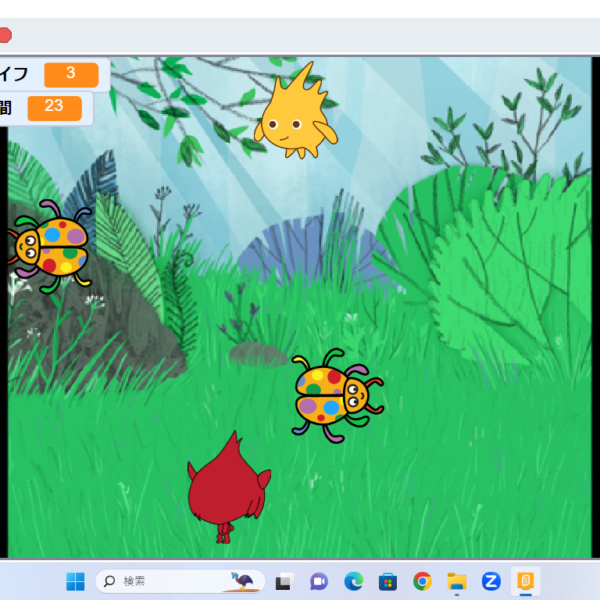Image resolution: width=600 pixels, height=600 pixels.
Task: Open Zoom from the taskbar
Action: 491,581
